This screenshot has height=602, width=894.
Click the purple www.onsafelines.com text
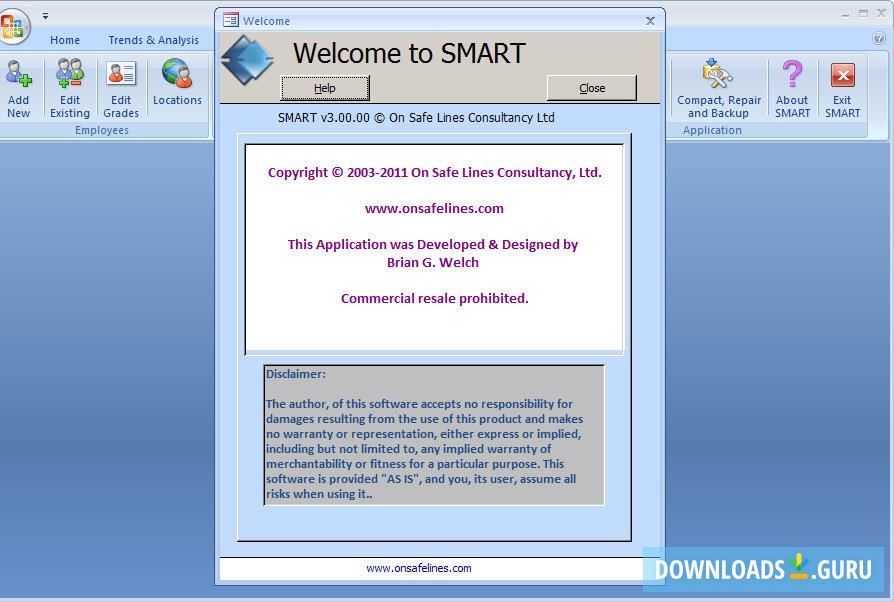pos(434,209)
